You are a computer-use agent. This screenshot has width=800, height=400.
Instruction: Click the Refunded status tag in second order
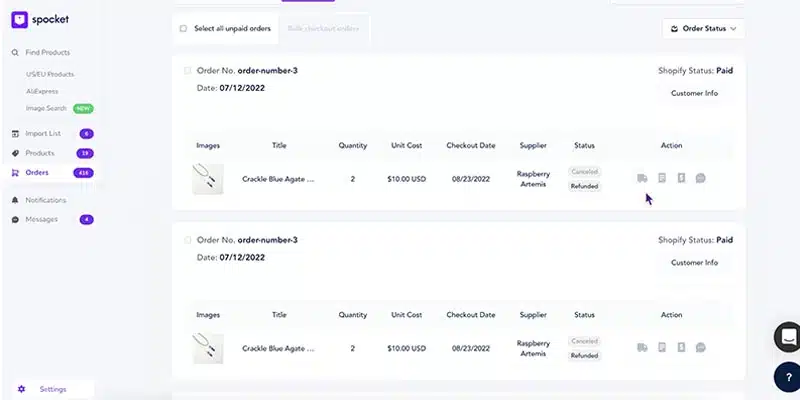click(584, 356)
